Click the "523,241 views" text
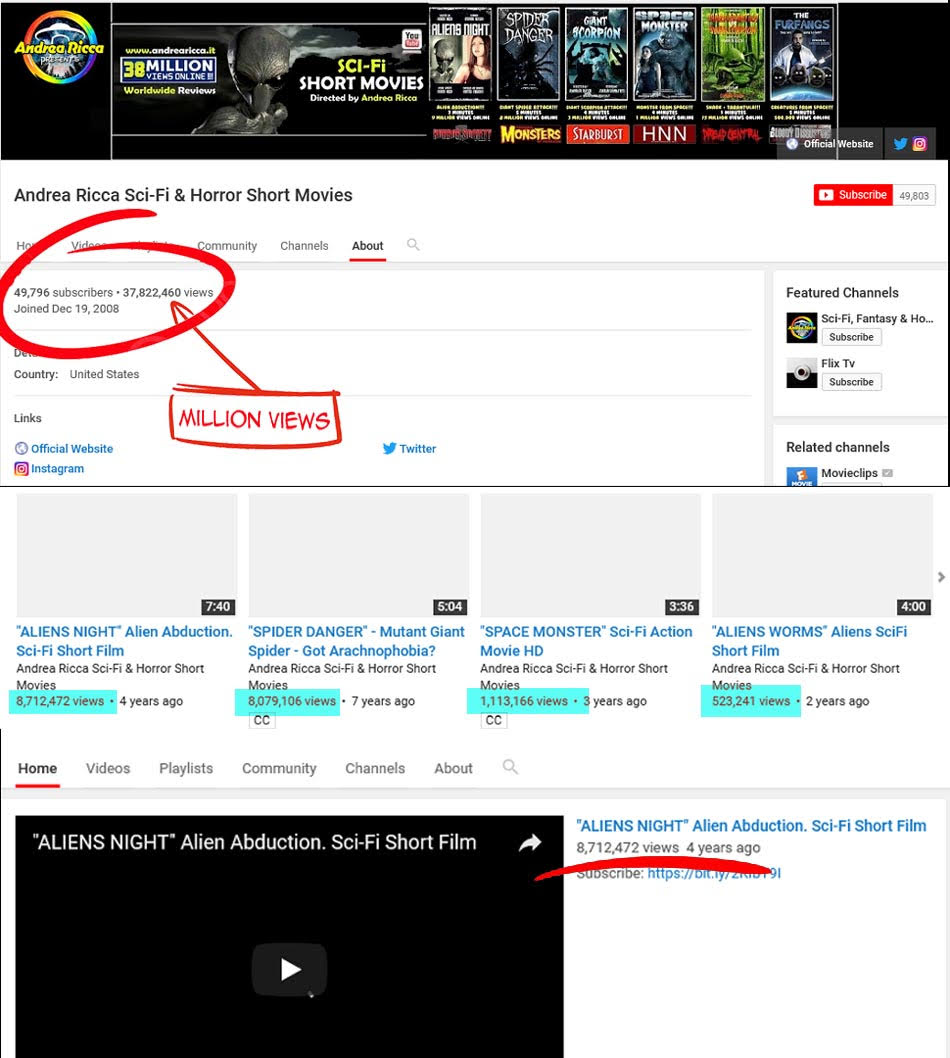The image size is (950, 1058). click(x=751, y=701)
